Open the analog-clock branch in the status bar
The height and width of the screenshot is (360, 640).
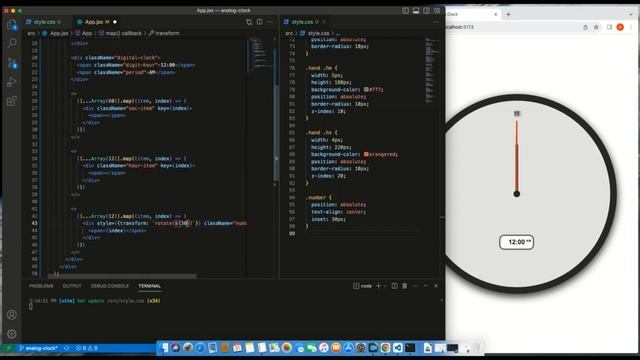[x=38, y=348]
